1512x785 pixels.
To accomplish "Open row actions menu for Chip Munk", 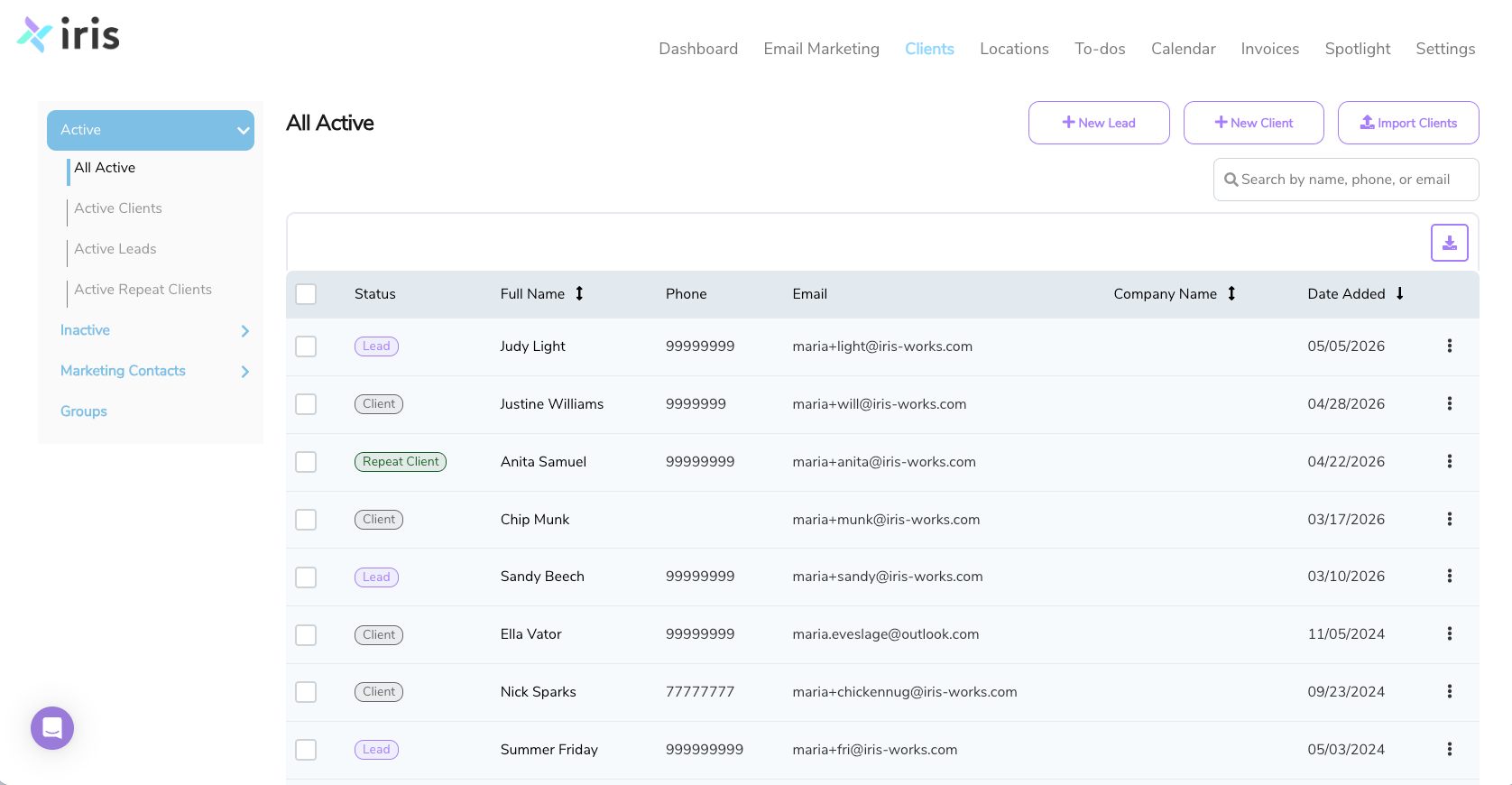I will pyautogui.click(x=1449, y=519).
